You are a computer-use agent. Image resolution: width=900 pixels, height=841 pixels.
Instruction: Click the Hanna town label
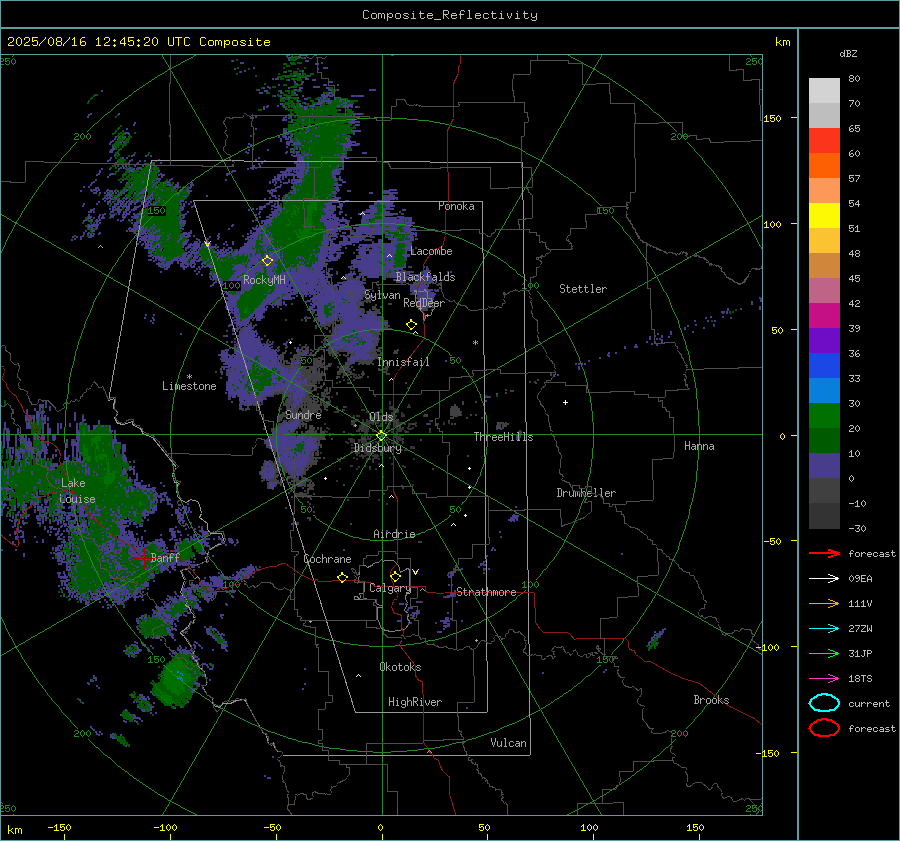(x=699, y=446)
